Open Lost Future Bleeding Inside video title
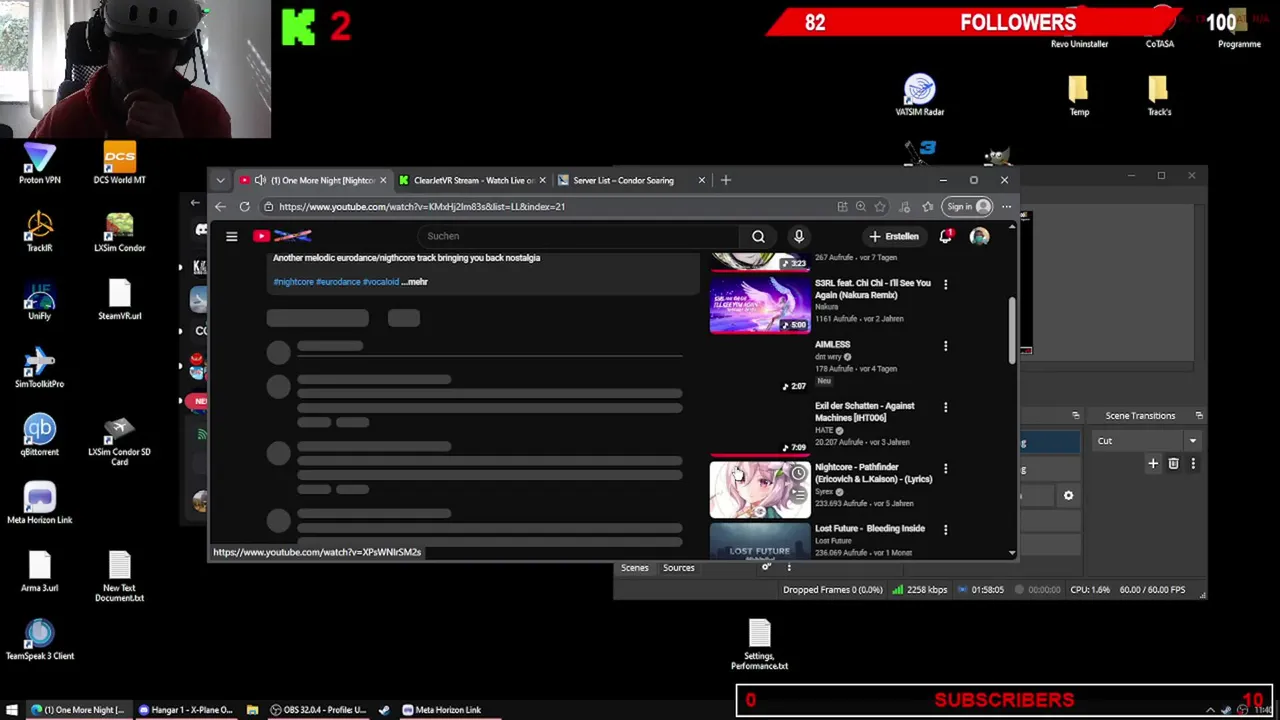The image size is (1280, 720). [x=870, y=528]
